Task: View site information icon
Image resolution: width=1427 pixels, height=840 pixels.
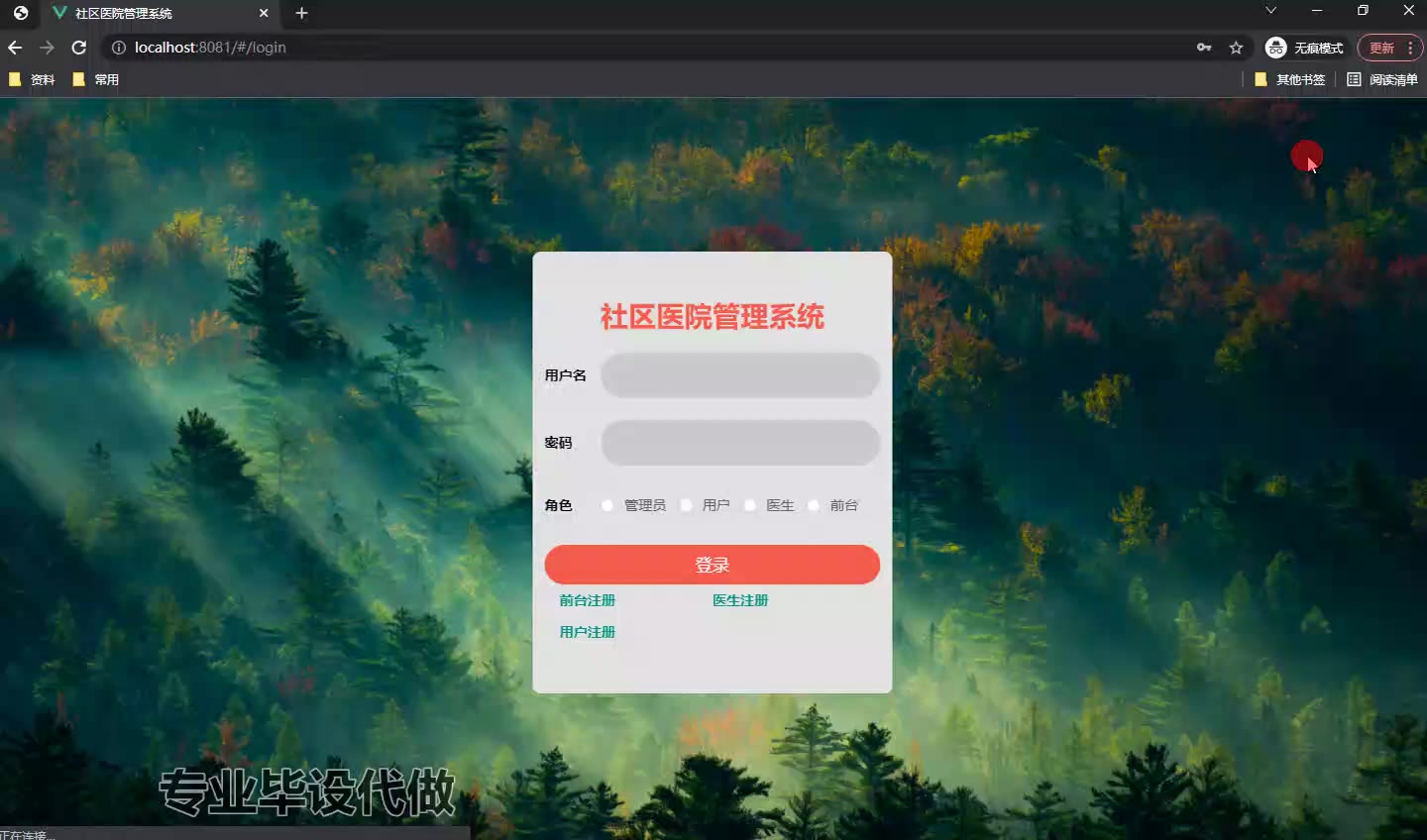Action: point(118,48)
